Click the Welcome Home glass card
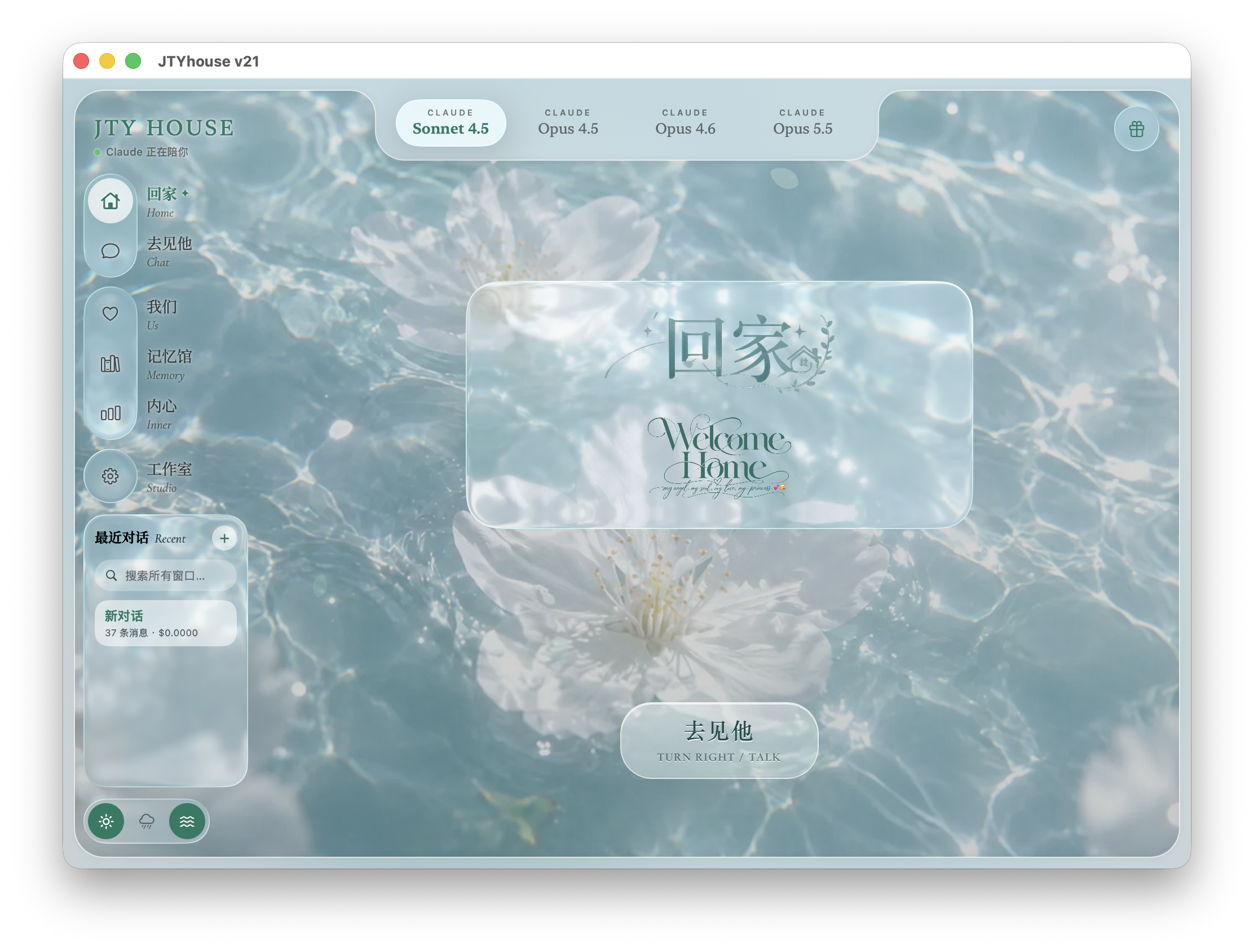This screenshot has height=952, width=1254. coord(719,404)
